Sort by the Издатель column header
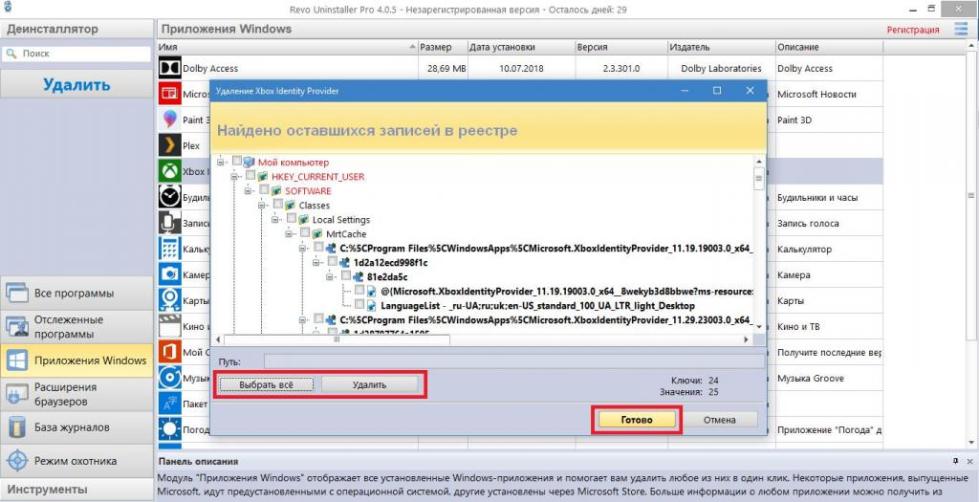979x502 pixels. (721, 47)
